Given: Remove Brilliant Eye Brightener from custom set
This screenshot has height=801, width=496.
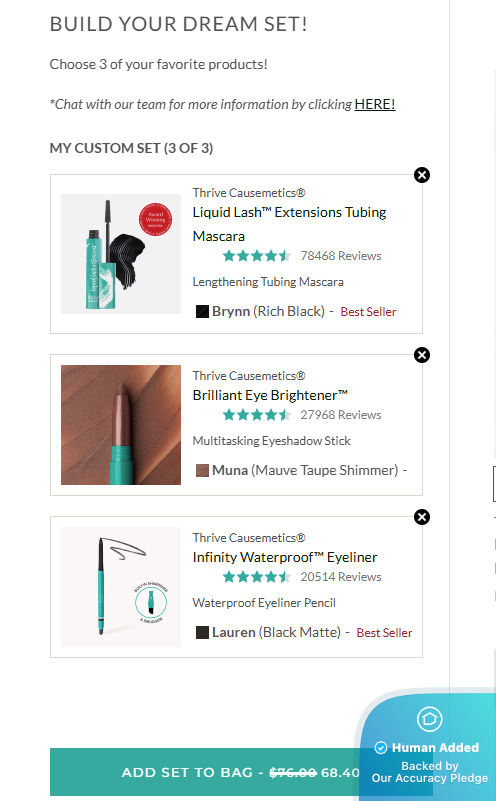Looking at the screenshot, I should 421,355.
